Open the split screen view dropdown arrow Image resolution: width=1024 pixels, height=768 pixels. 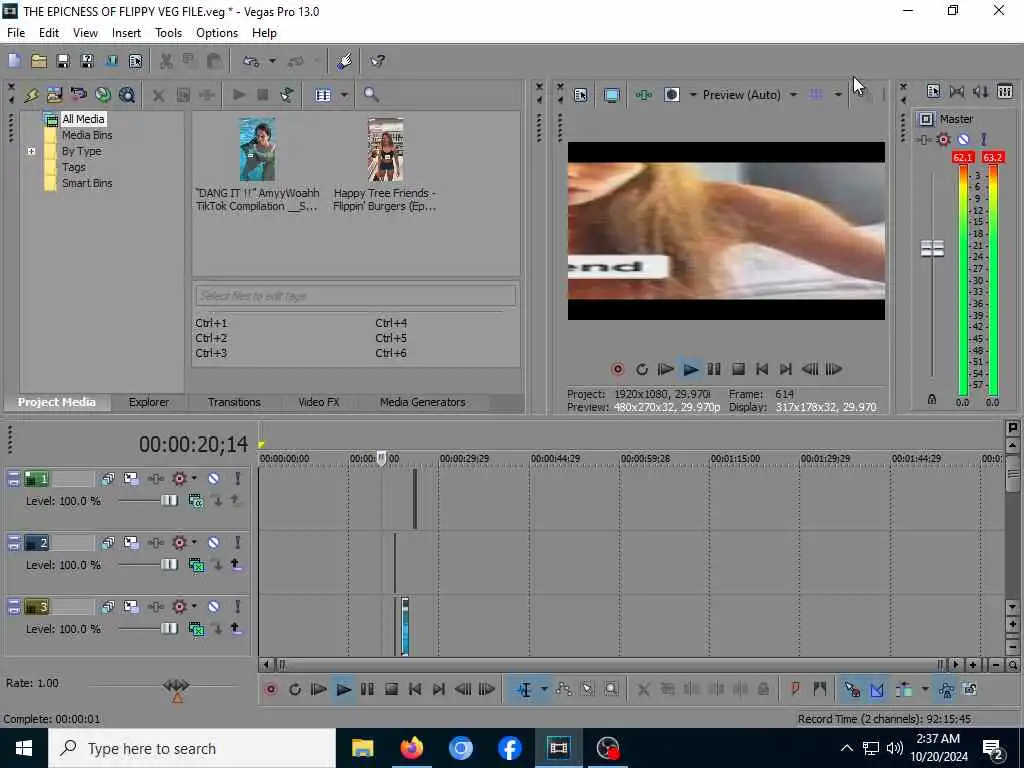tap(693, 95)
